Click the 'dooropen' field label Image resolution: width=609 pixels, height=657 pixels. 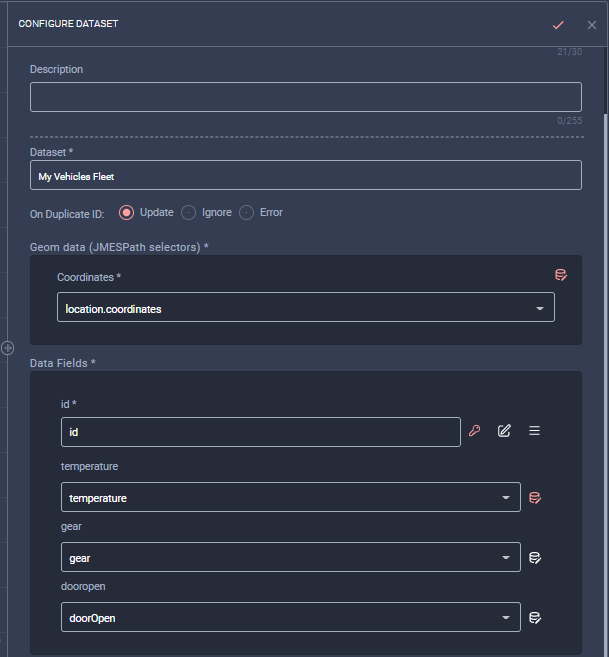coord(83,586)
